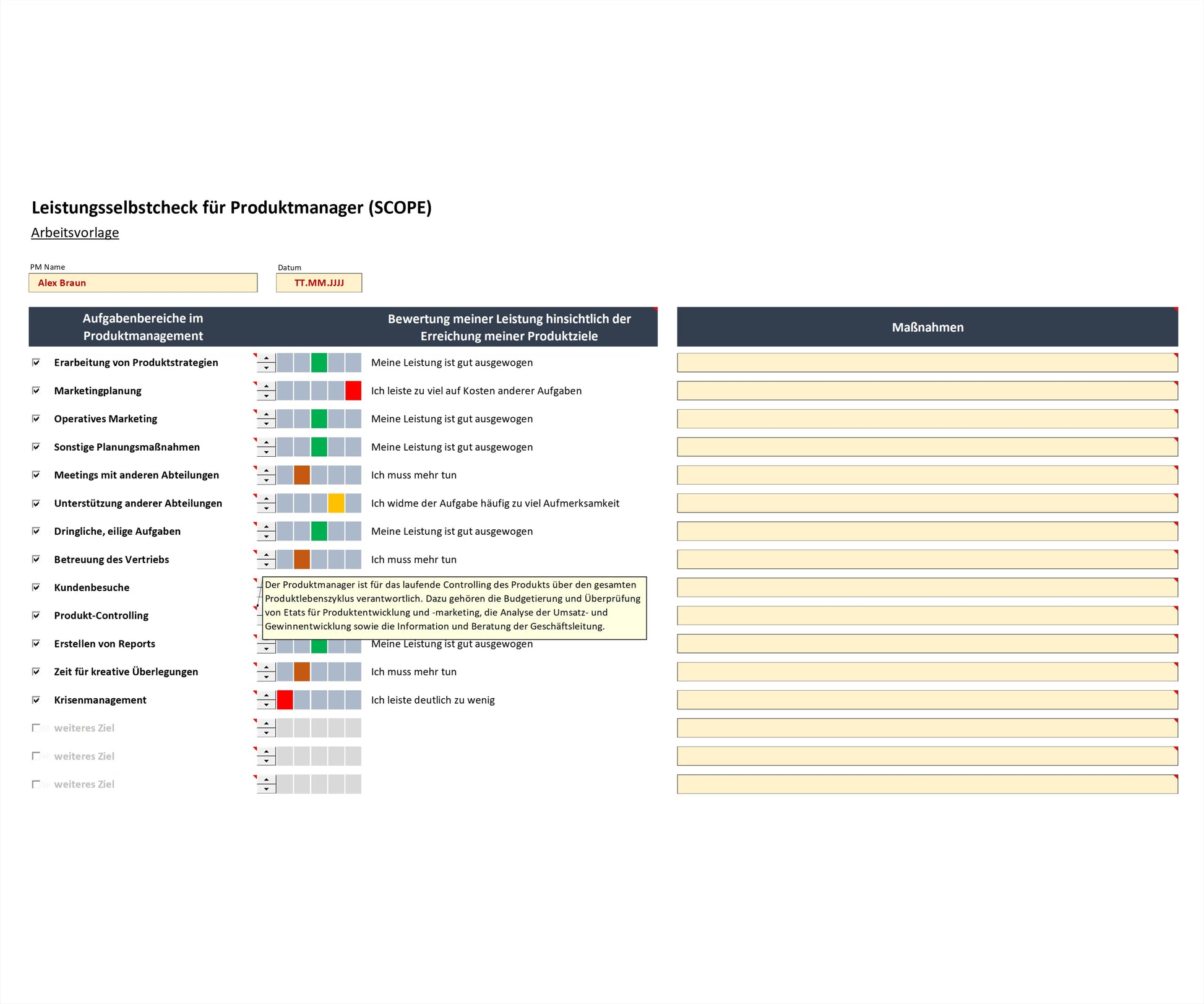Viewport: 1204px width, 1004px height.
Task: Increase the Erarbeitung von Produktstrategien rating spinner
Action: (266, 358)
